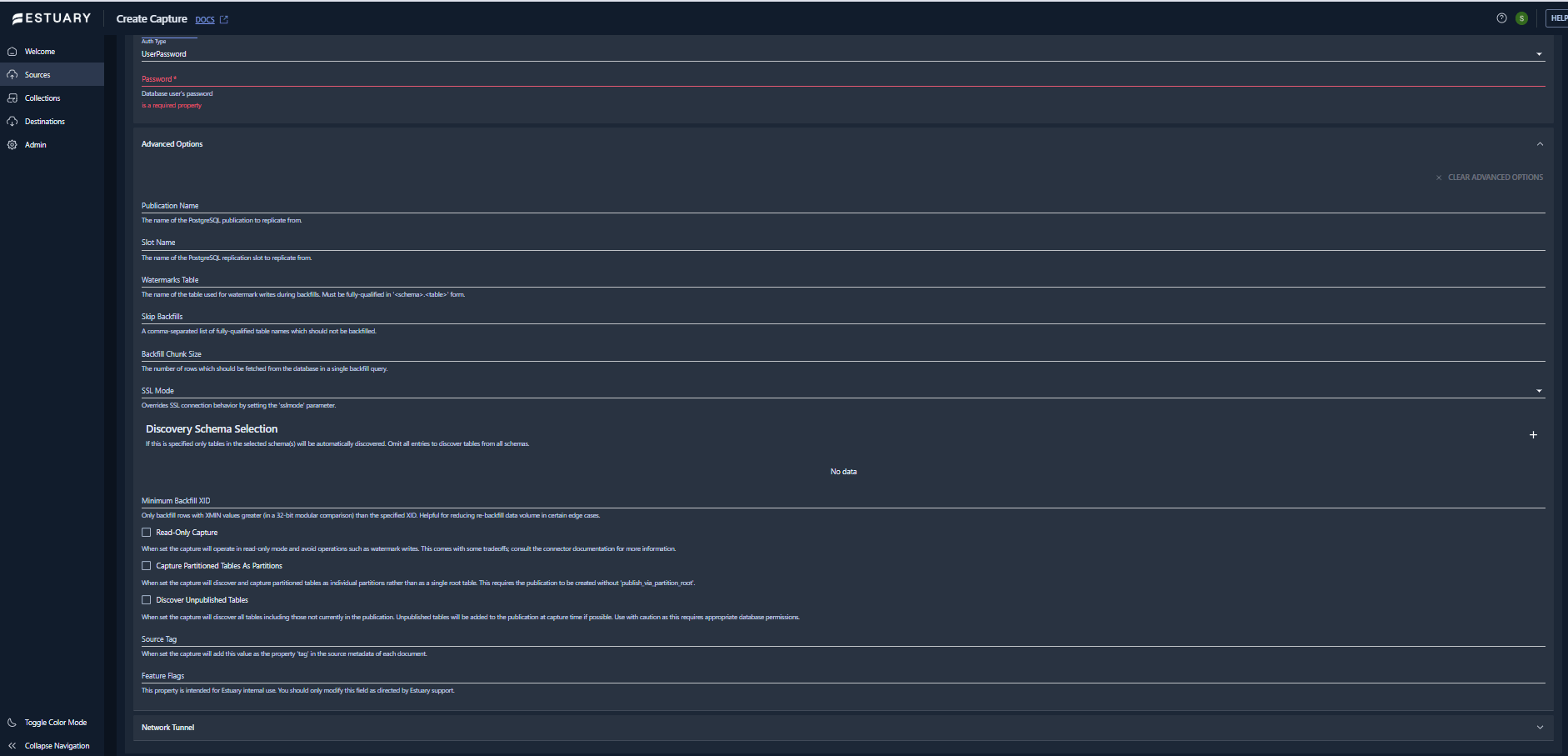Image resolution: width=1568 pixels, height=756 pixels.
Task: Click the Estuary logo
Action: 51,18
